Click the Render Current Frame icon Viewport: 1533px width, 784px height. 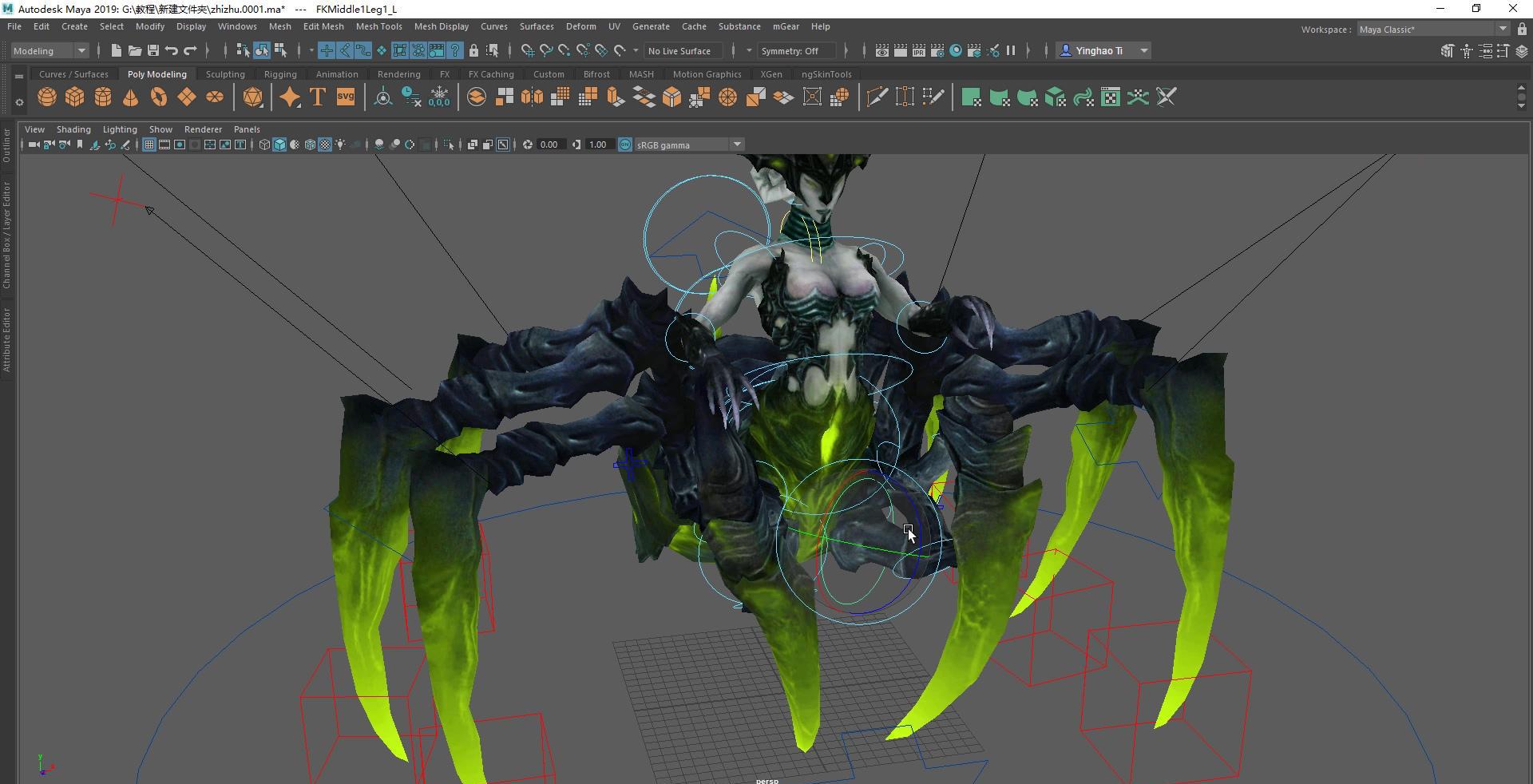(901, 50)
